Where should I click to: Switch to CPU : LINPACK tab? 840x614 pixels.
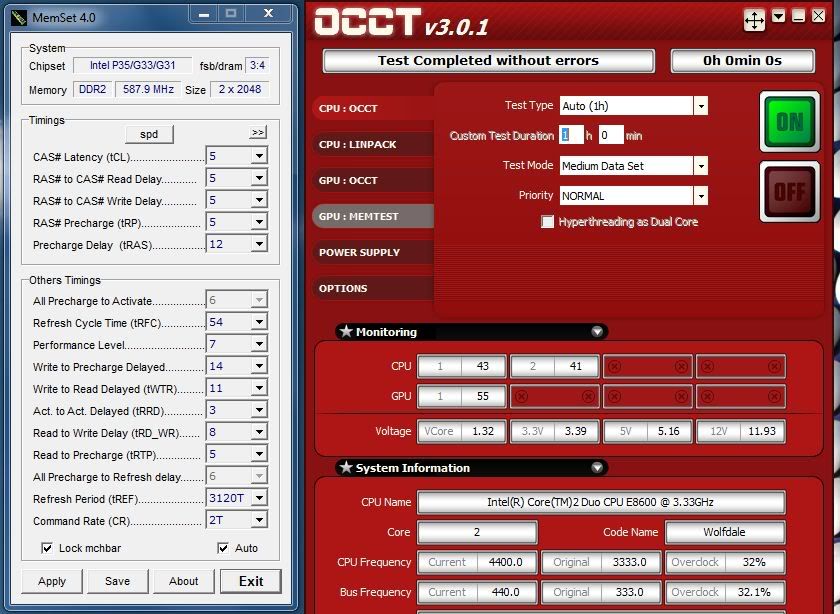point(373,144)
